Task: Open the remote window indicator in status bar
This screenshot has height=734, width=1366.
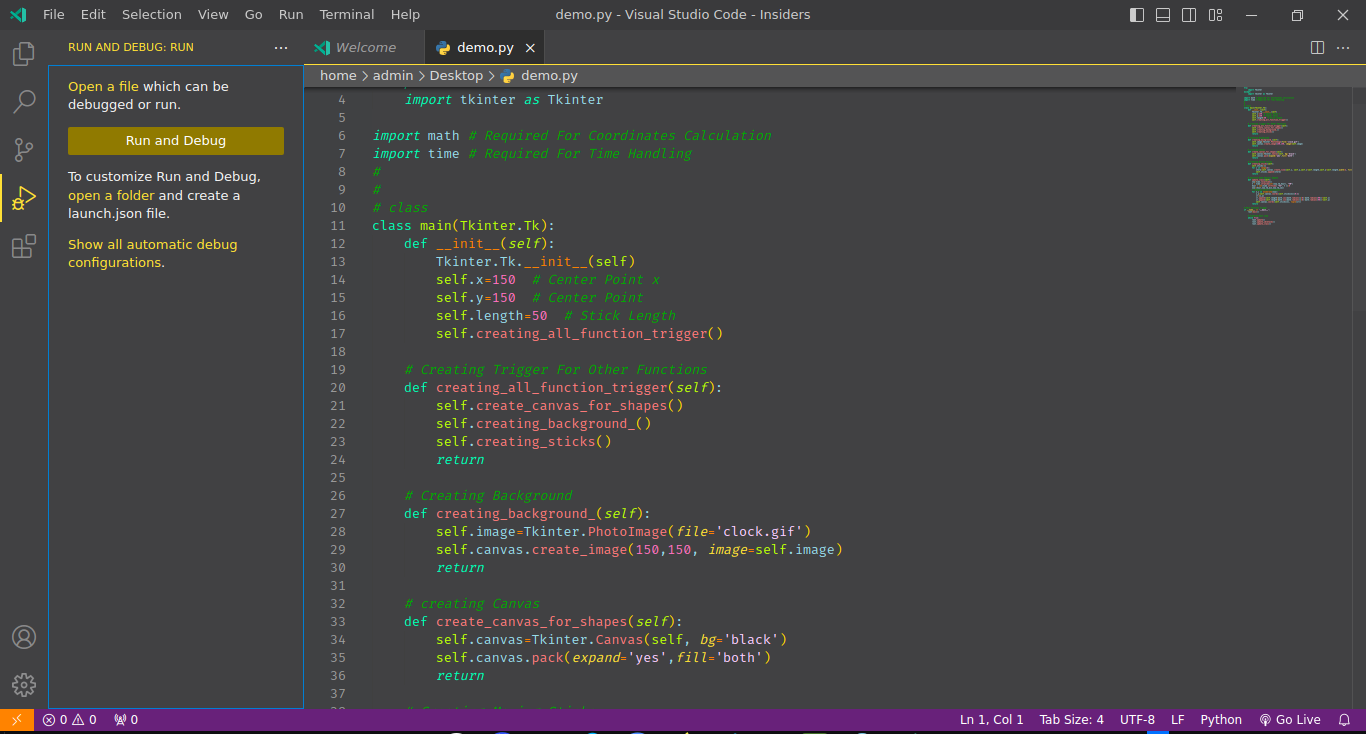Action: pyautogui.click(x=17, y=720)
